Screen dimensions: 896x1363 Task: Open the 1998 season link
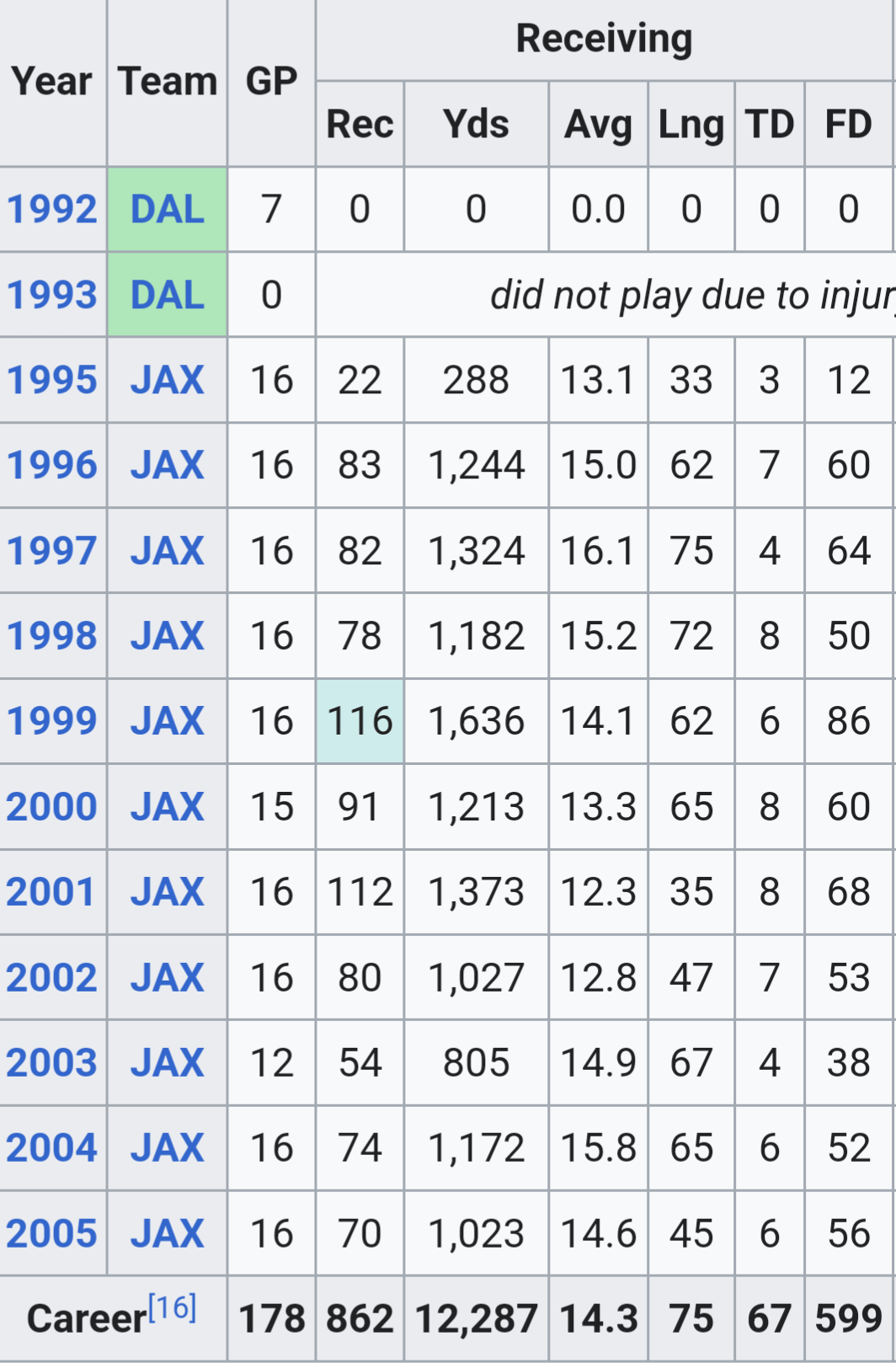tap(52, 637)
